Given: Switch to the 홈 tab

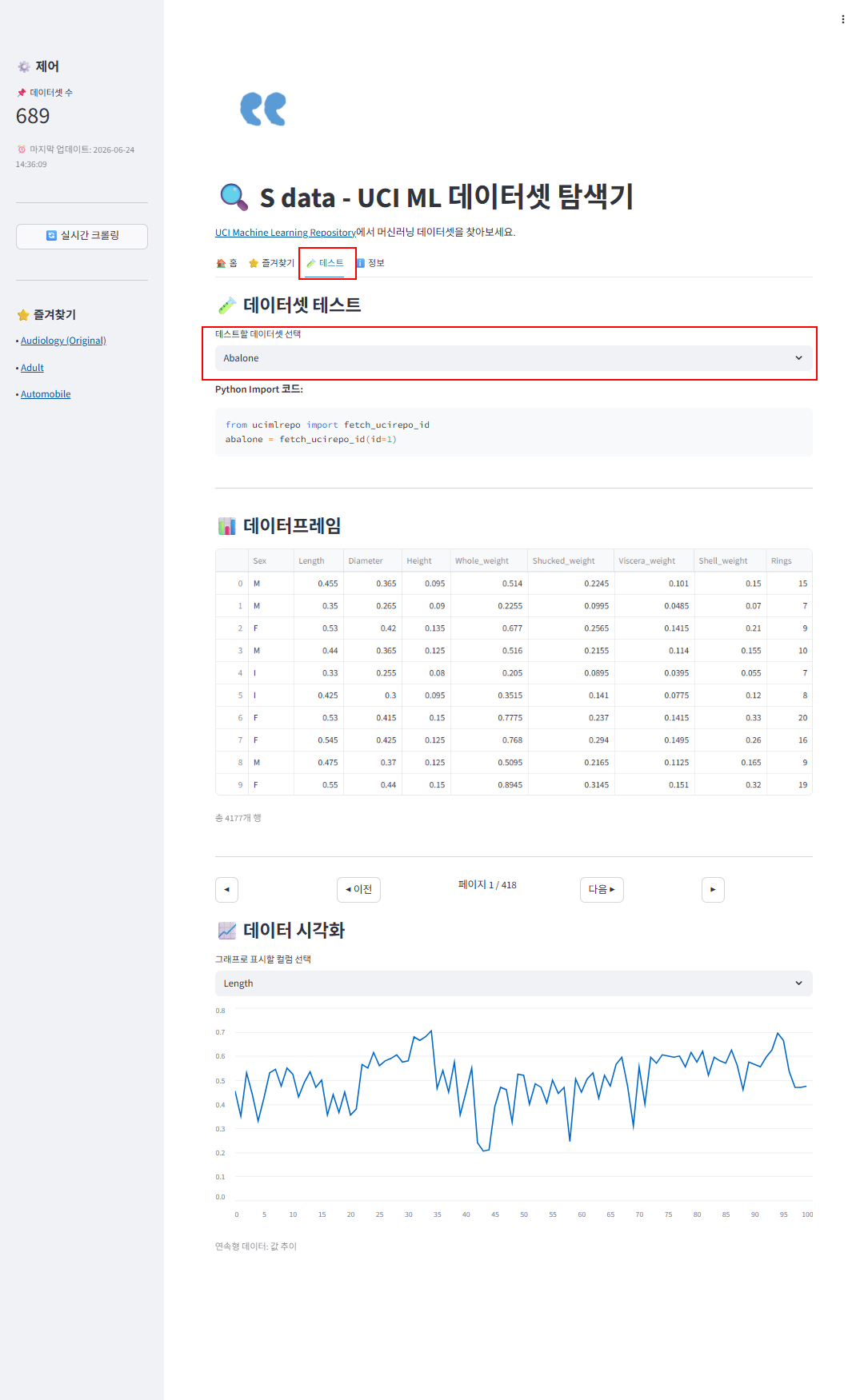Looking at the screenshot, I should [226, 263].
